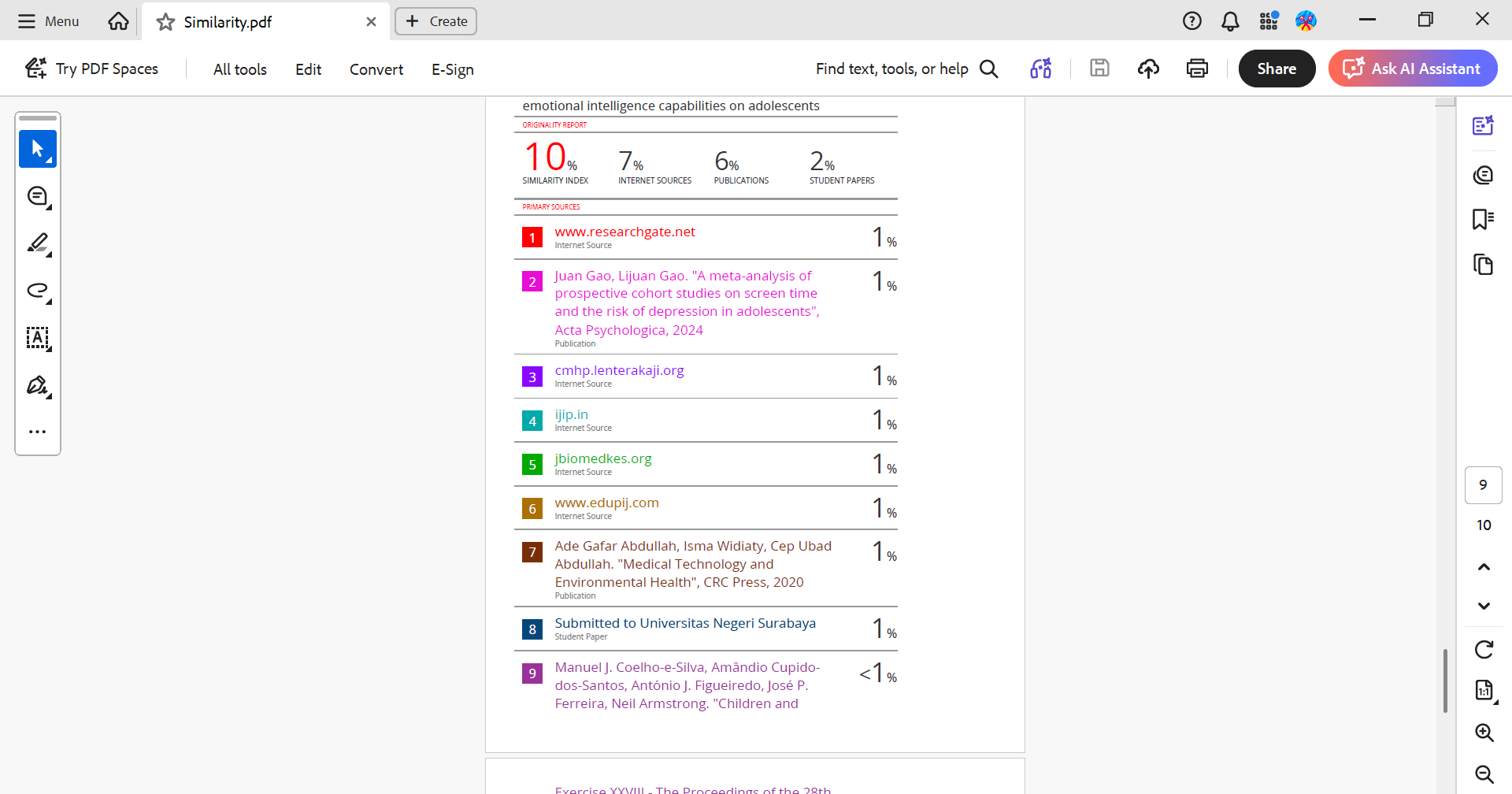The width and height of the screenshot is (1512, 794).
Task: Select the Add text box tool
Action: pyautogui.click(x=37, y=338)
